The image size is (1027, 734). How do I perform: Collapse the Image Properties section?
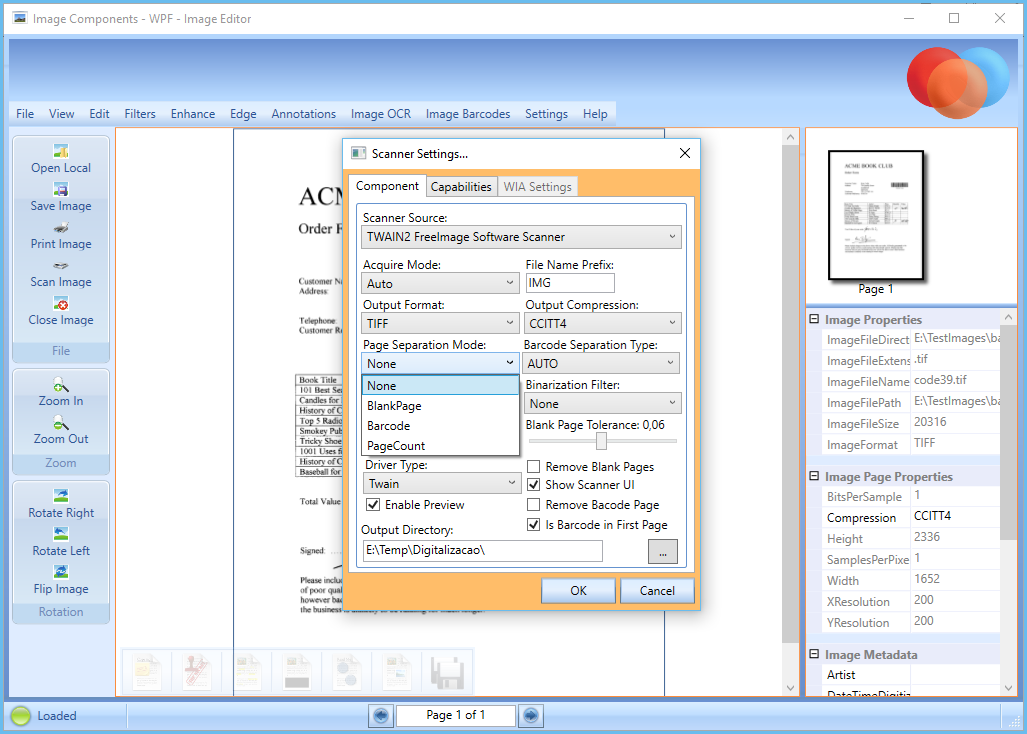pos(814,319)
